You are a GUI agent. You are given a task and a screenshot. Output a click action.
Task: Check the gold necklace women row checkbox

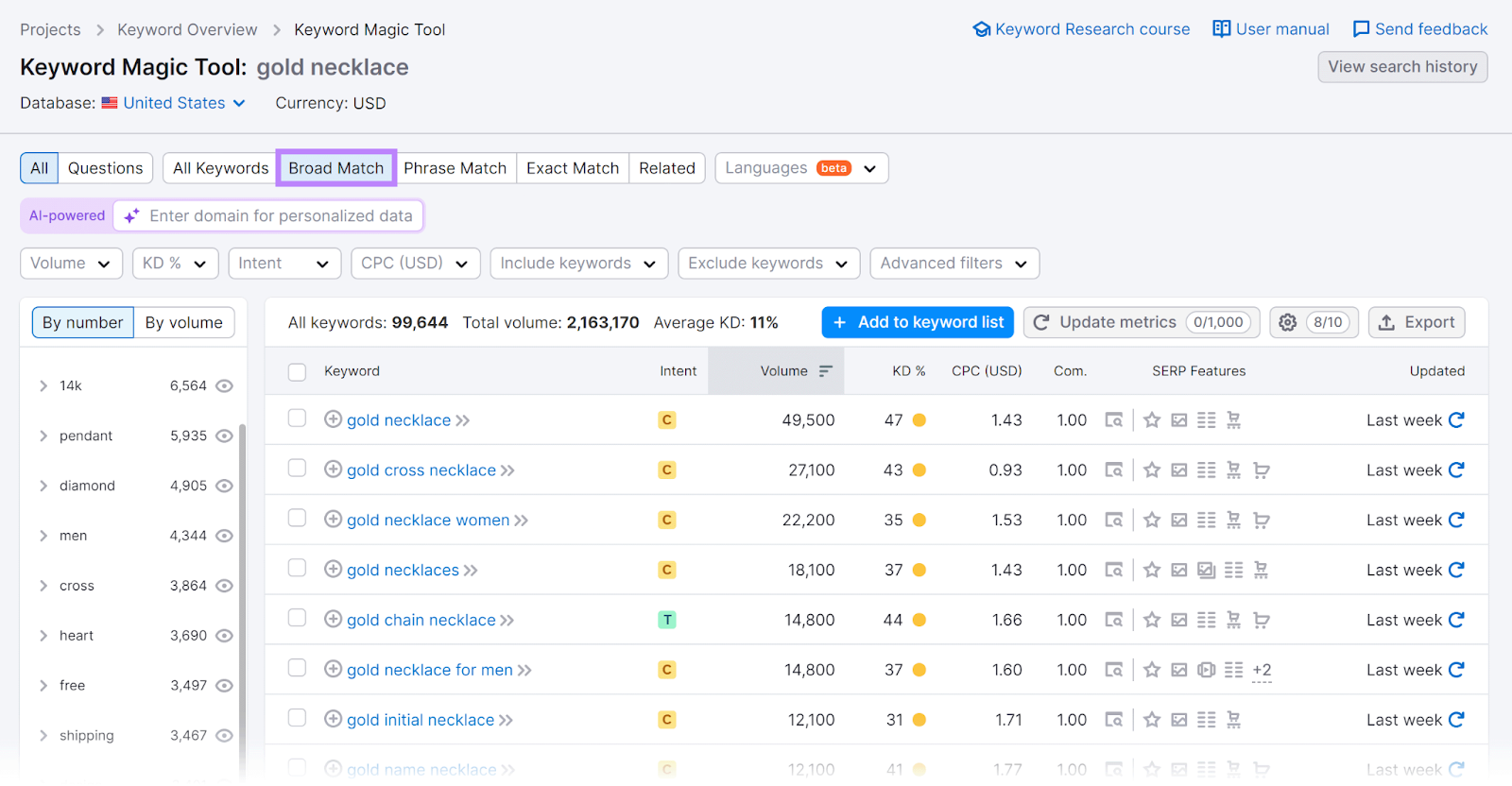click(297, 519)
